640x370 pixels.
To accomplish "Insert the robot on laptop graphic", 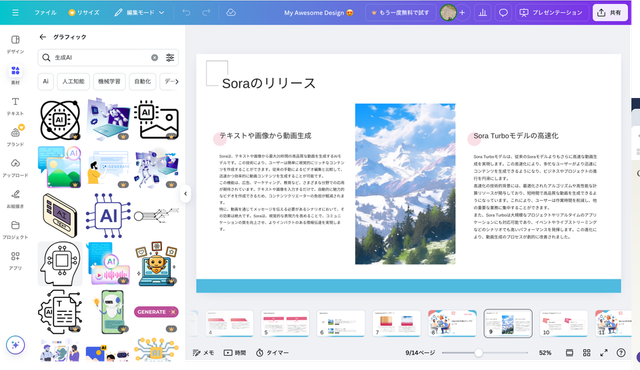I will click(156, 264).
